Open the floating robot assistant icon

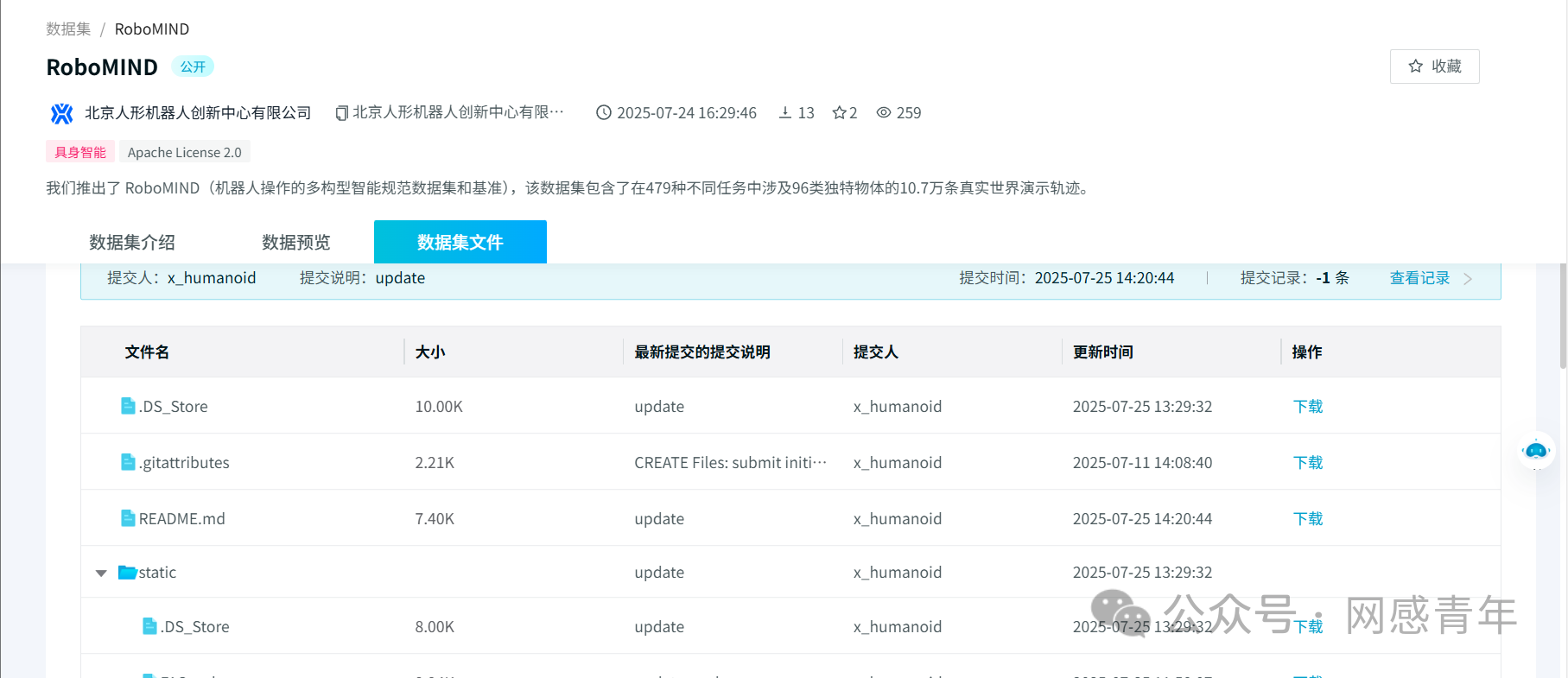coord(1536,451)
